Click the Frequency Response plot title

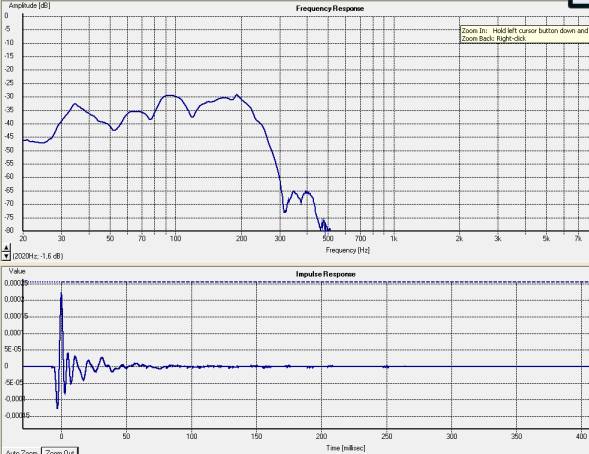(330, 8)
